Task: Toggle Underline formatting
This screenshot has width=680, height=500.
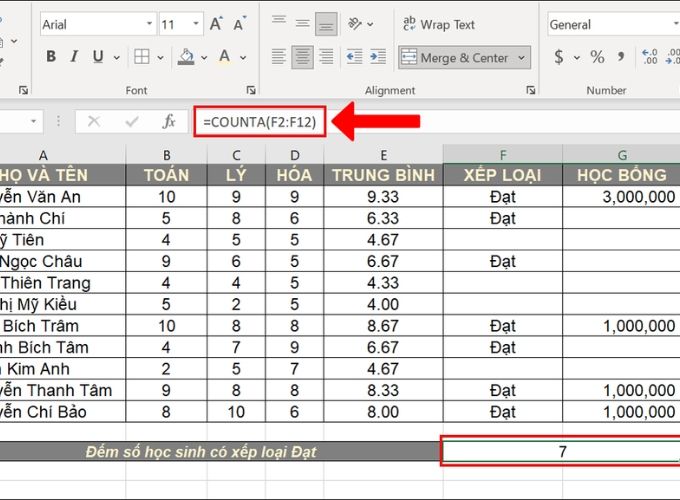Action: [x=98, y=56]
